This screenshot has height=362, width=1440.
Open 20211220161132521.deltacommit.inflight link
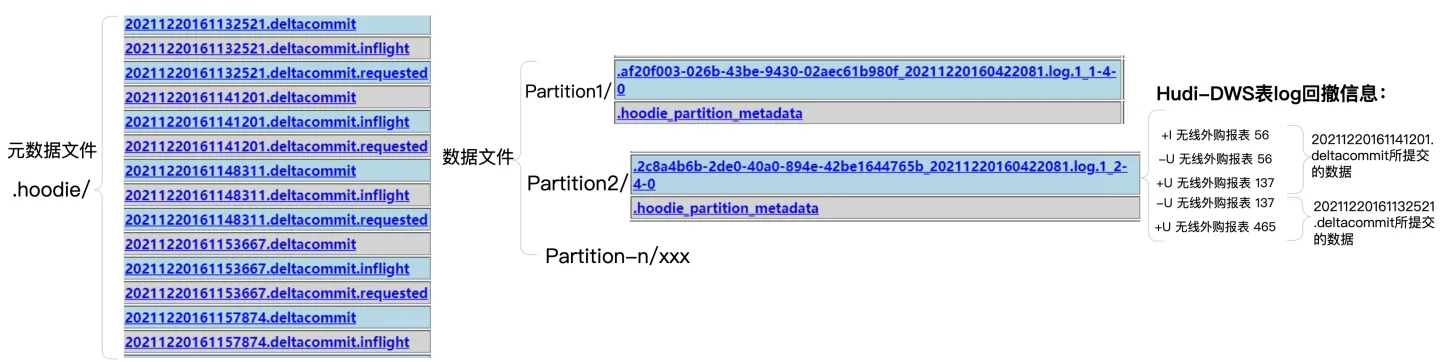tap(267, 48)
